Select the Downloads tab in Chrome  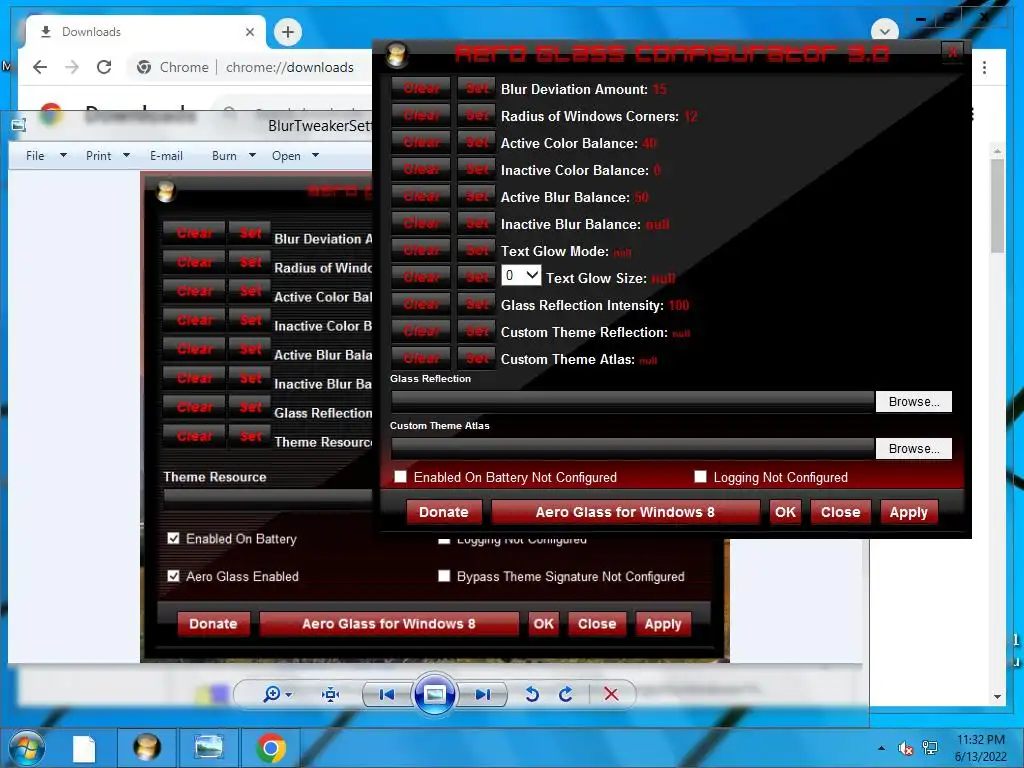coord(144,31)
